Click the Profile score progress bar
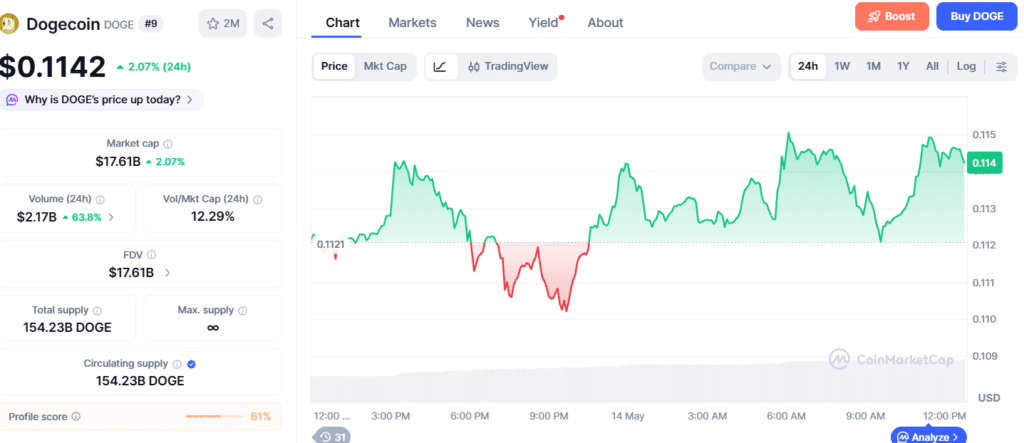This screenshot has height=443, width=1024. (x=213, y=416)
